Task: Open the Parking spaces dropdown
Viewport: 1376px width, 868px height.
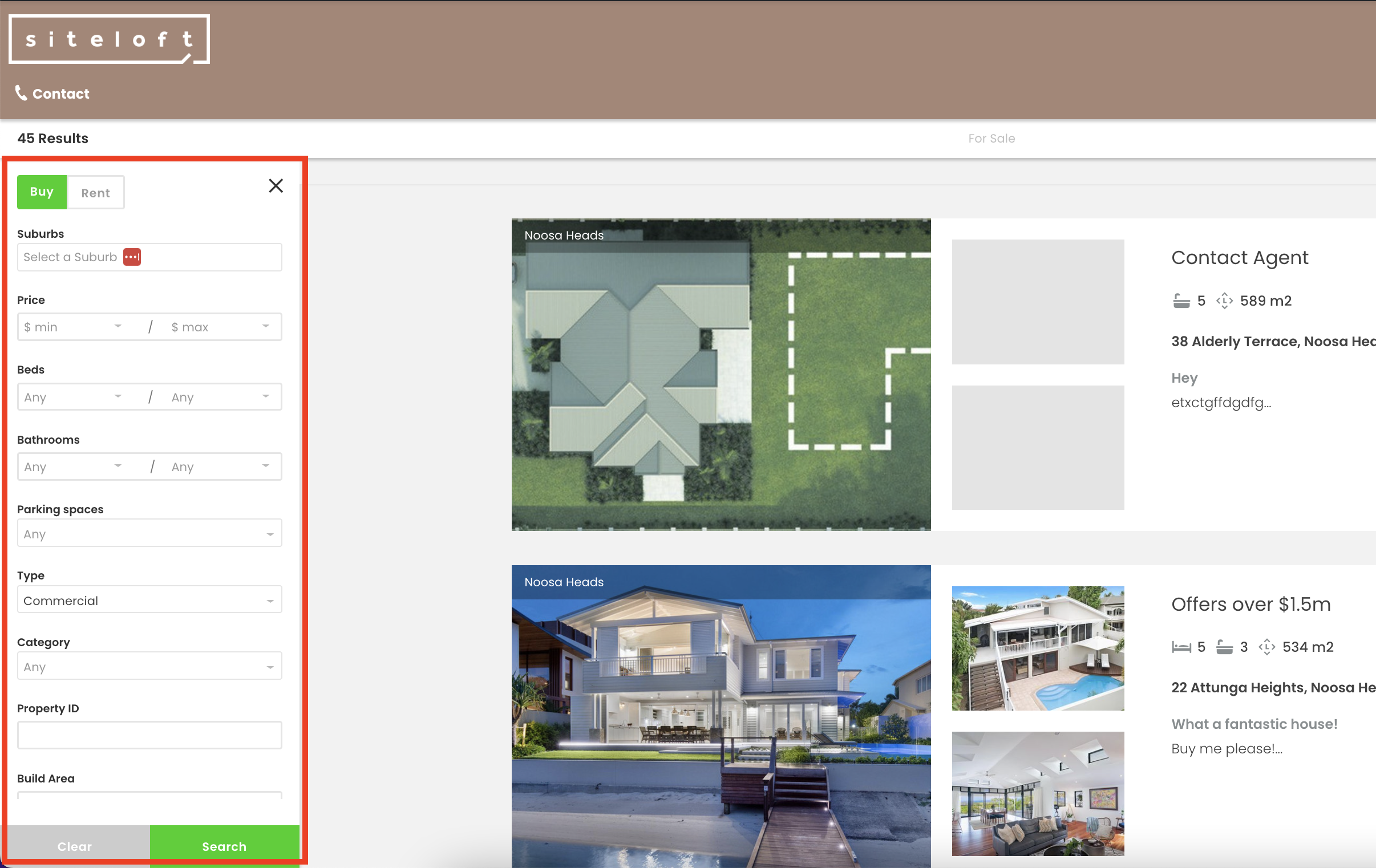Action: (x=149, y=533)
